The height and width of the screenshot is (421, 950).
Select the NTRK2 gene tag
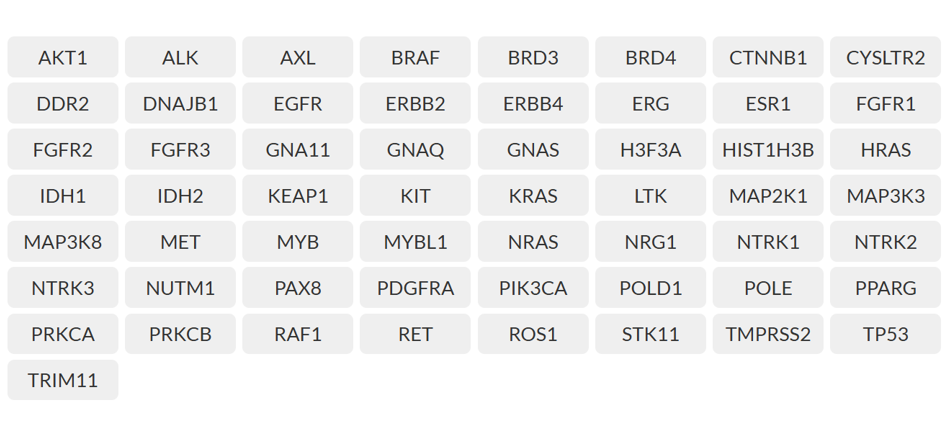(886, 242)
